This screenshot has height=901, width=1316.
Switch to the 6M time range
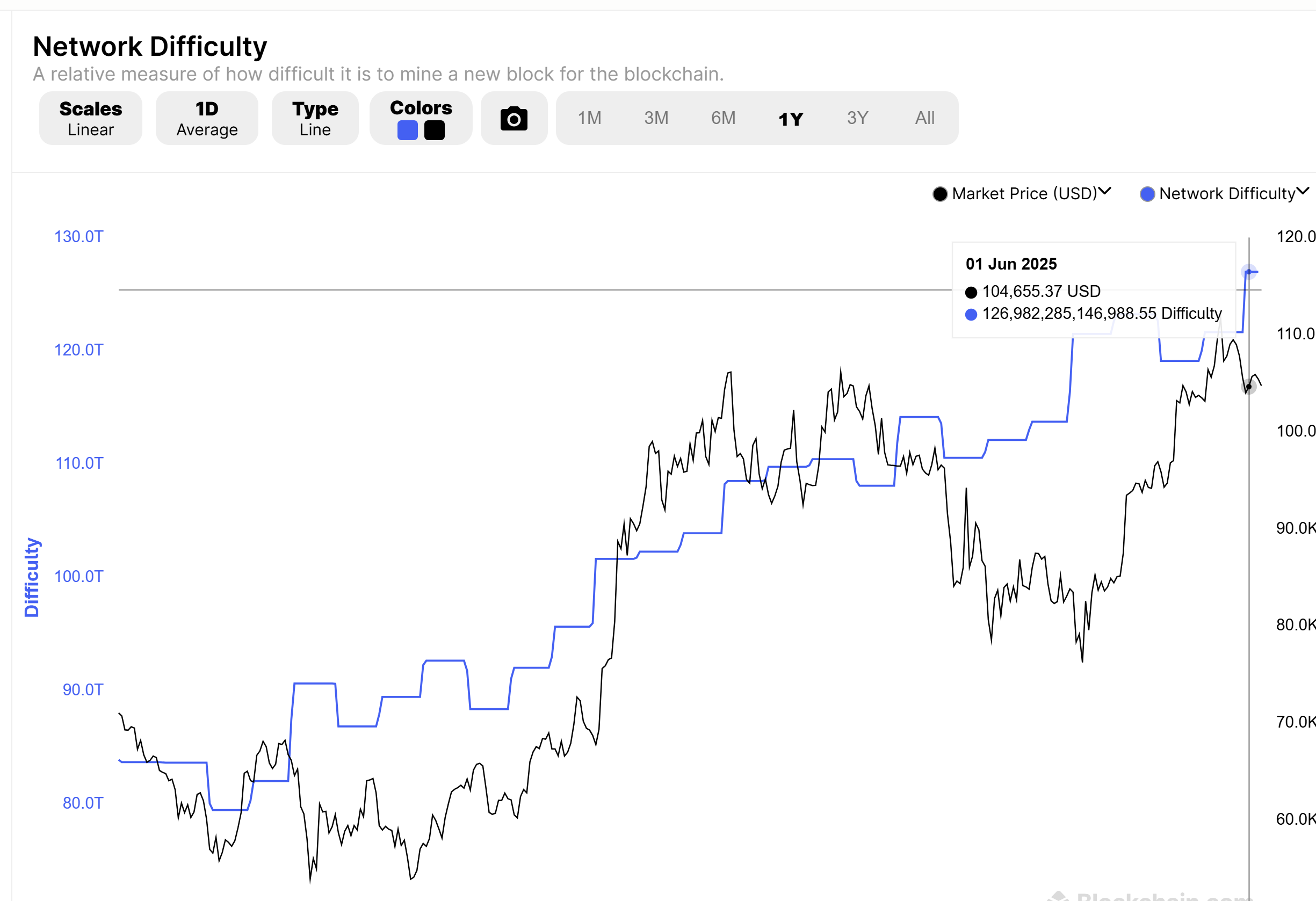723,118
